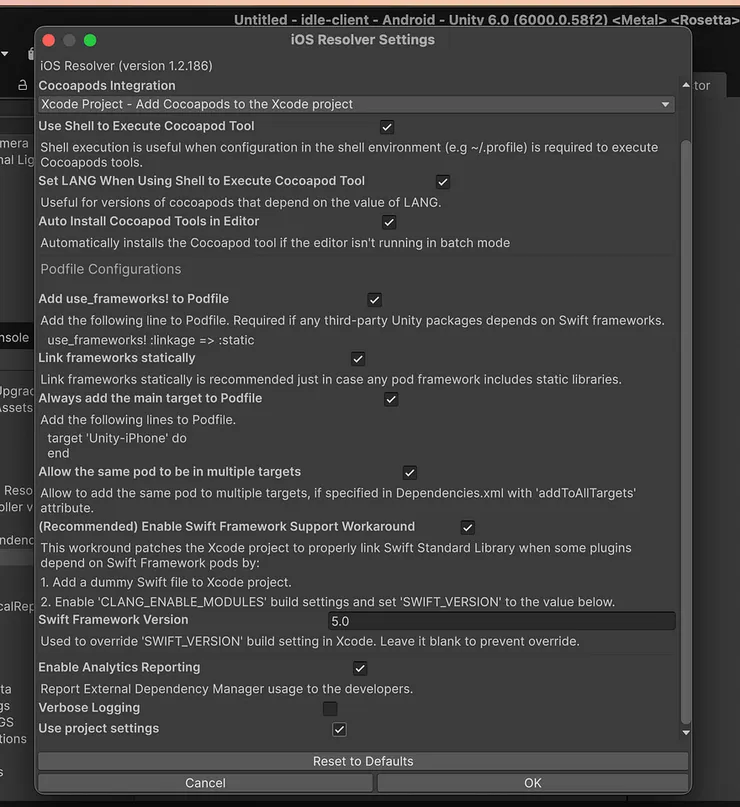
Task: Enable Verbose Logging checkbox
Action: tap(330, 709)
